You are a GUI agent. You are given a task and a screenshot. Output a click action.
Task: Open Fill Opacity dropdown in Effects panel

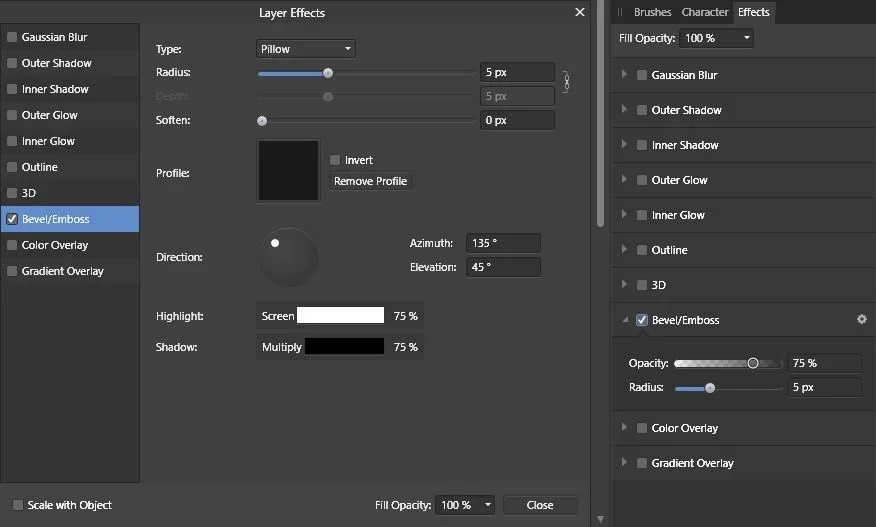(716, 38)
